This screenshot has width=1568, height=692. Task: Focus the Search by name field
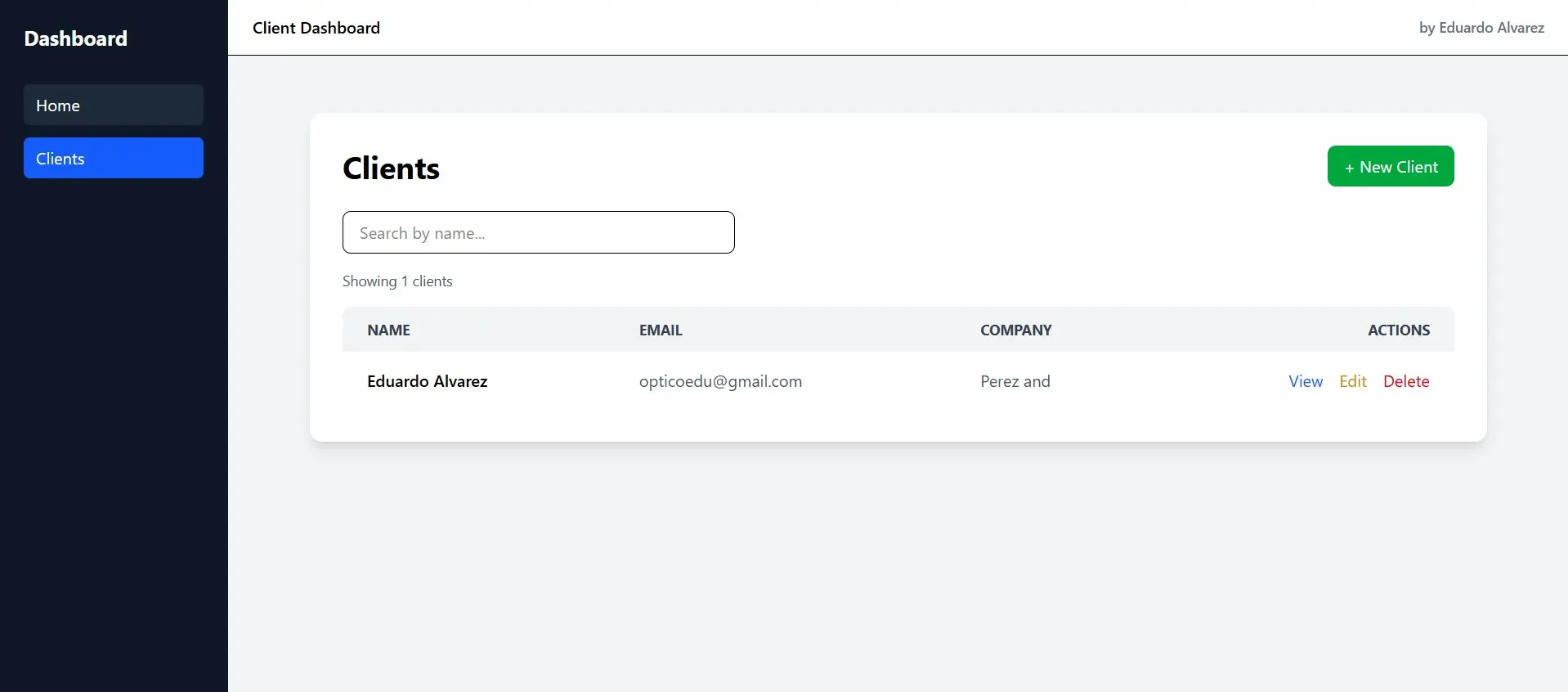[538, 233]
